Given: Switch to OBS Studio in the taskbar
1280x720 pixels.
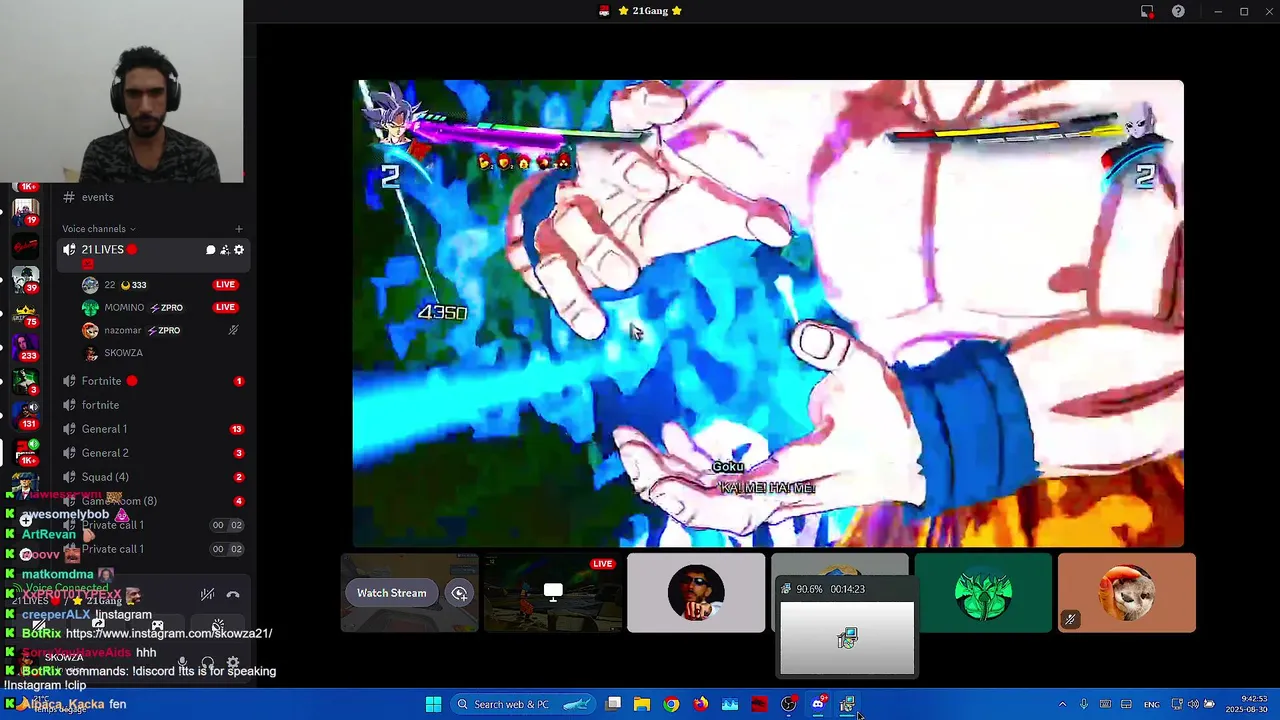Looking at the screenshot, I should (788, 704).
